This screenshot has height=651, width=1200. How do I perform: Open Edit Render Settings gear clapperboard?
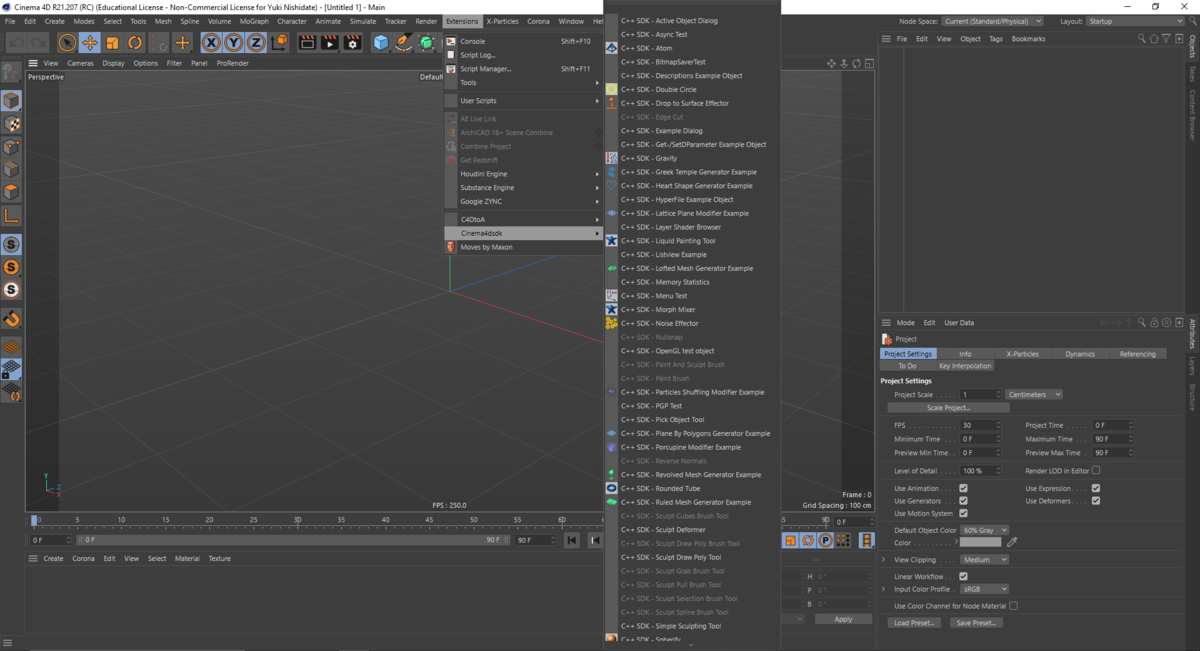tap(352, 42)
